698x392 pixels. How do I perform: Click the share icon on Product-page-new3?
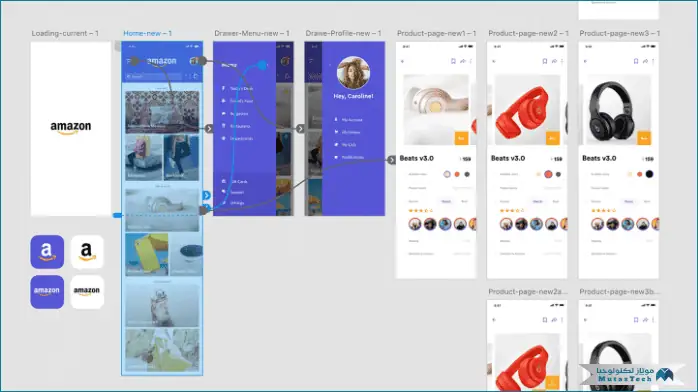[x=645, y=61]
